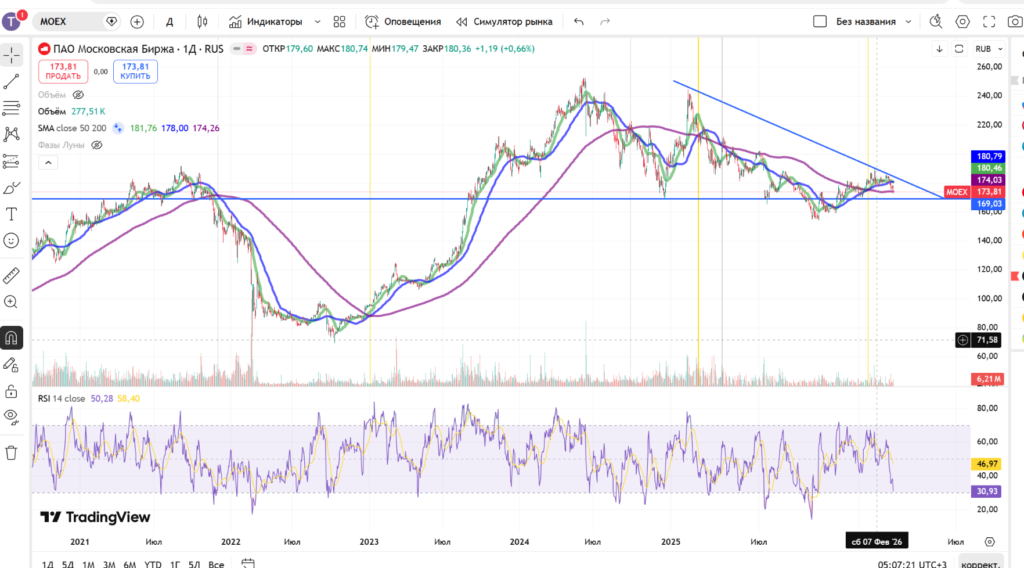The height and width of the screenshot is (568, 1024).
Task: Open quick search lightning icon
Action: (x=936, y=22)
